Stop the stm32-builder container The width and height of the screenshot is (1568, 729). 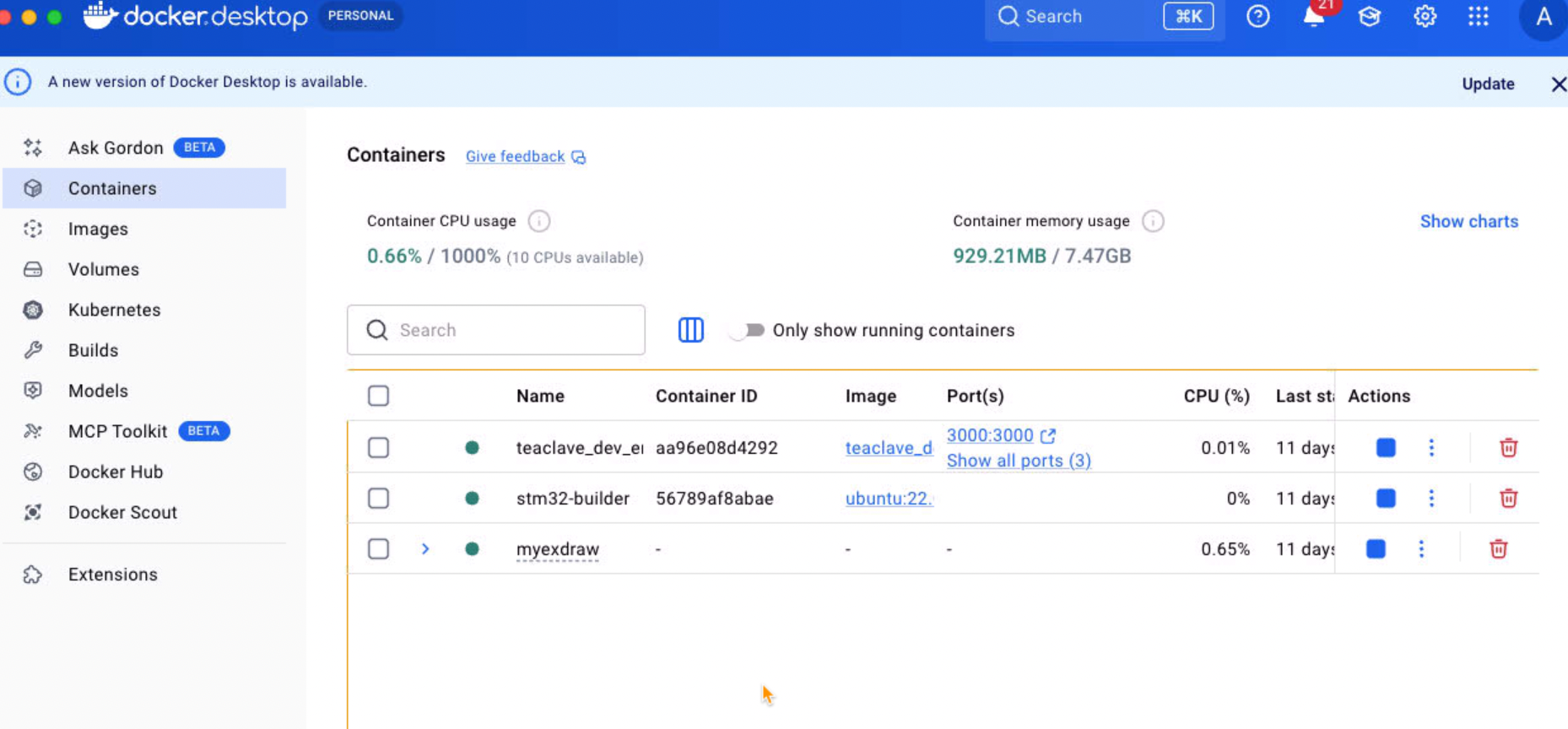[x=1386, y=498]
